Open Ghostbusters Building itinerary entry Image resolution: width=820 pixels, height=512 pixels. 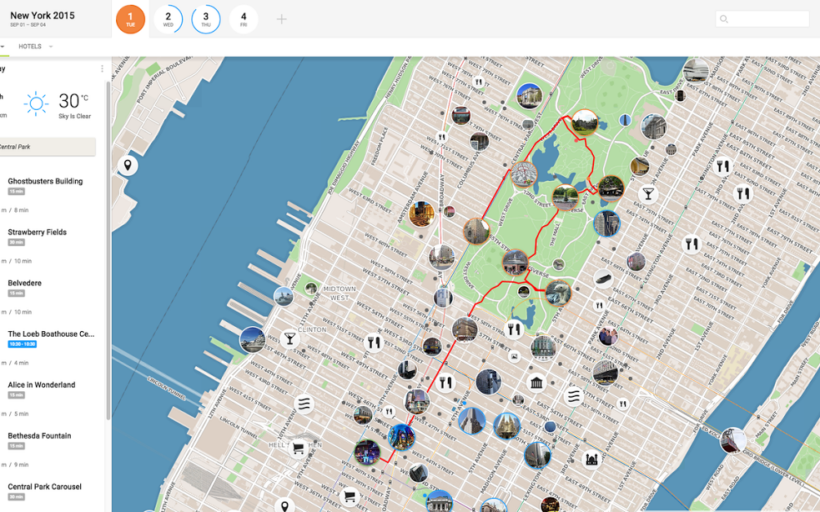(45, 181)
